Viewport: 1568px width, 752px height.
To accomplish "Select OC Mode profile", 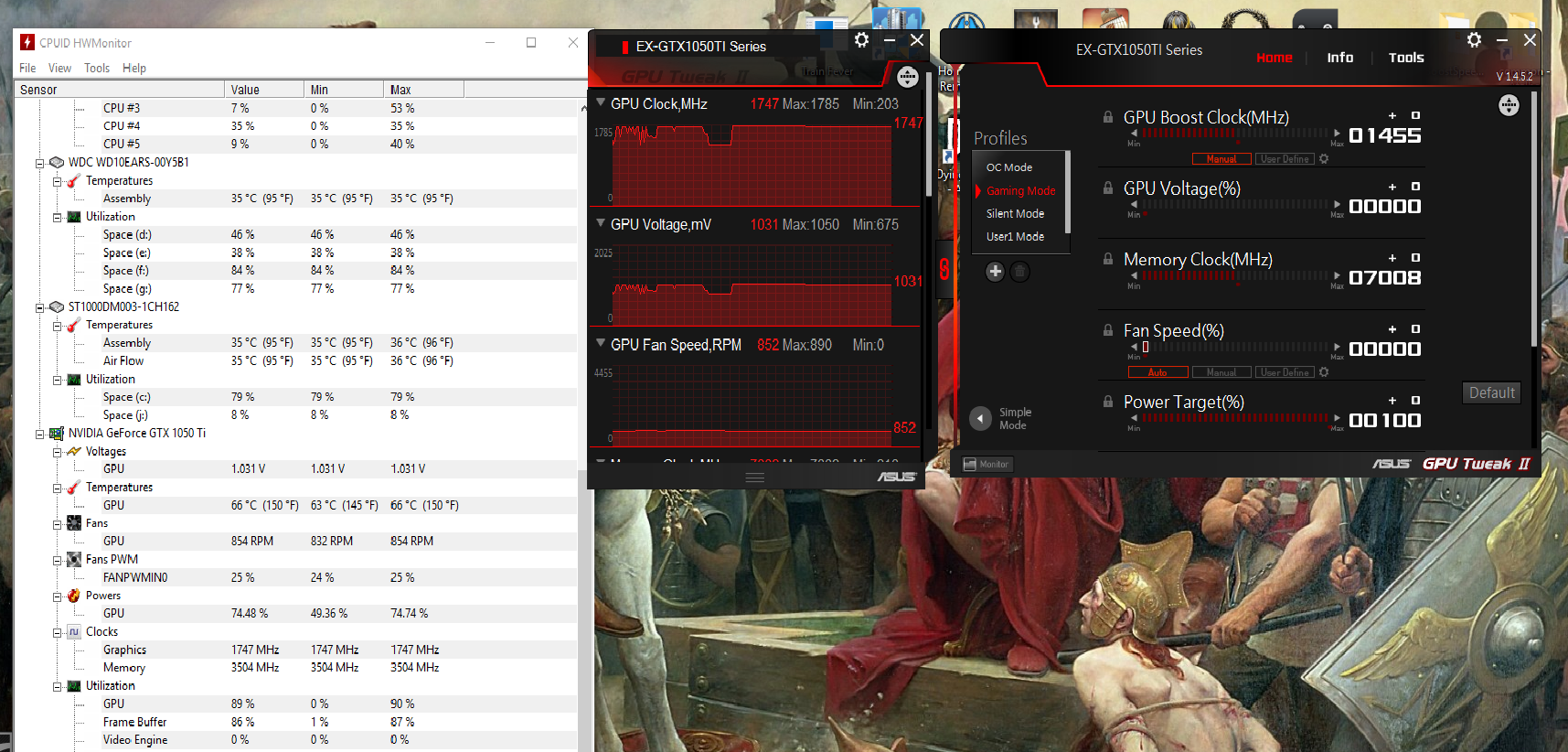I will point(1009,167).
